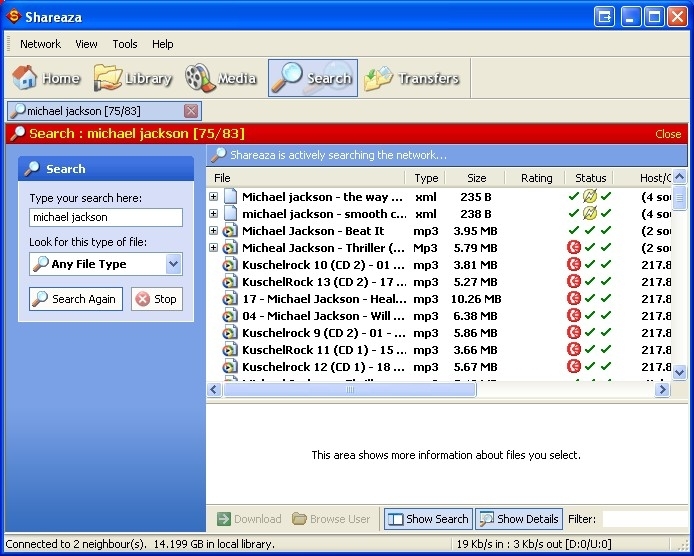Click the vertical scrollbar thumb
The width and height of the screenshot is (694, 556).
pos(679,197)
